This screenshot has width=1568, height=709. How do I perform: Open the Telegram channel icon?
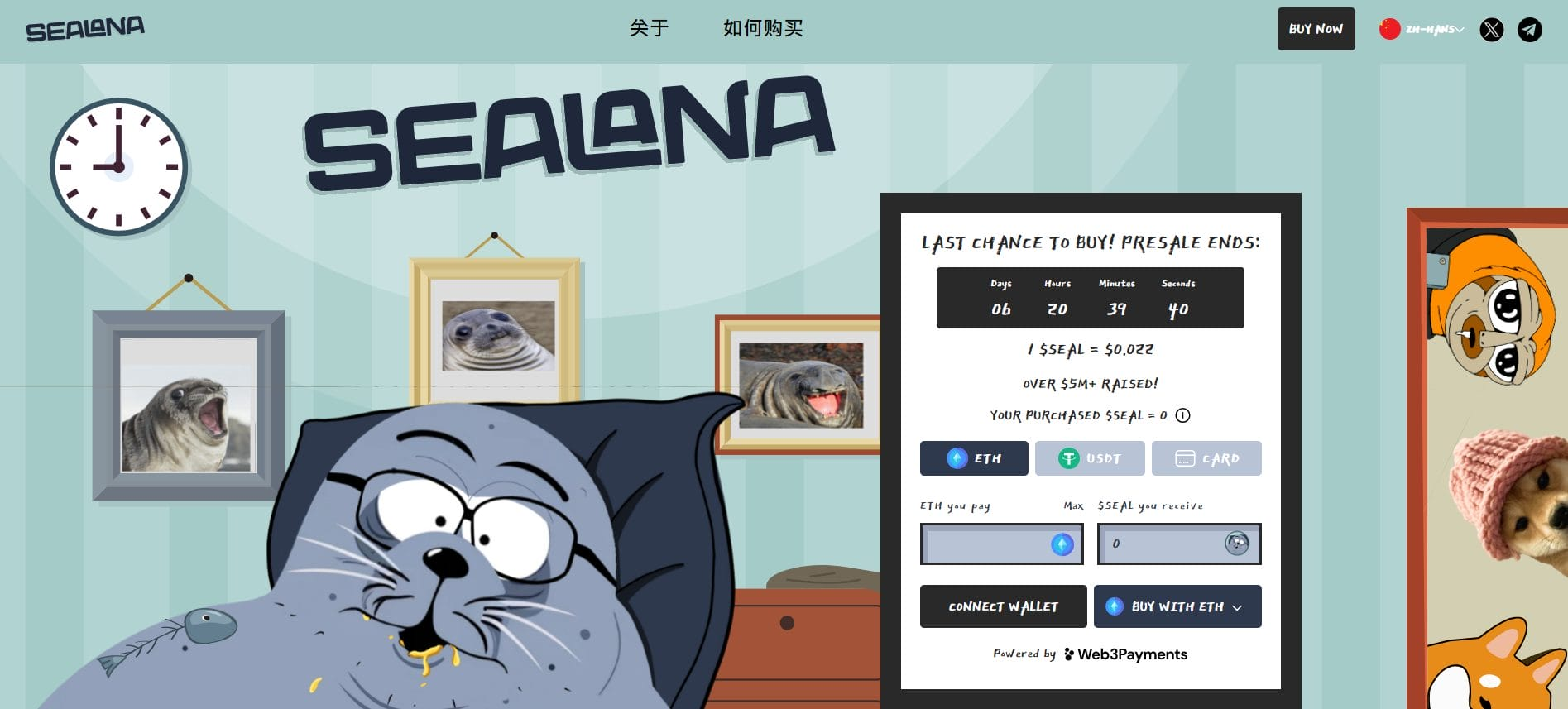pyautogui.click(x=1529, y=30)
